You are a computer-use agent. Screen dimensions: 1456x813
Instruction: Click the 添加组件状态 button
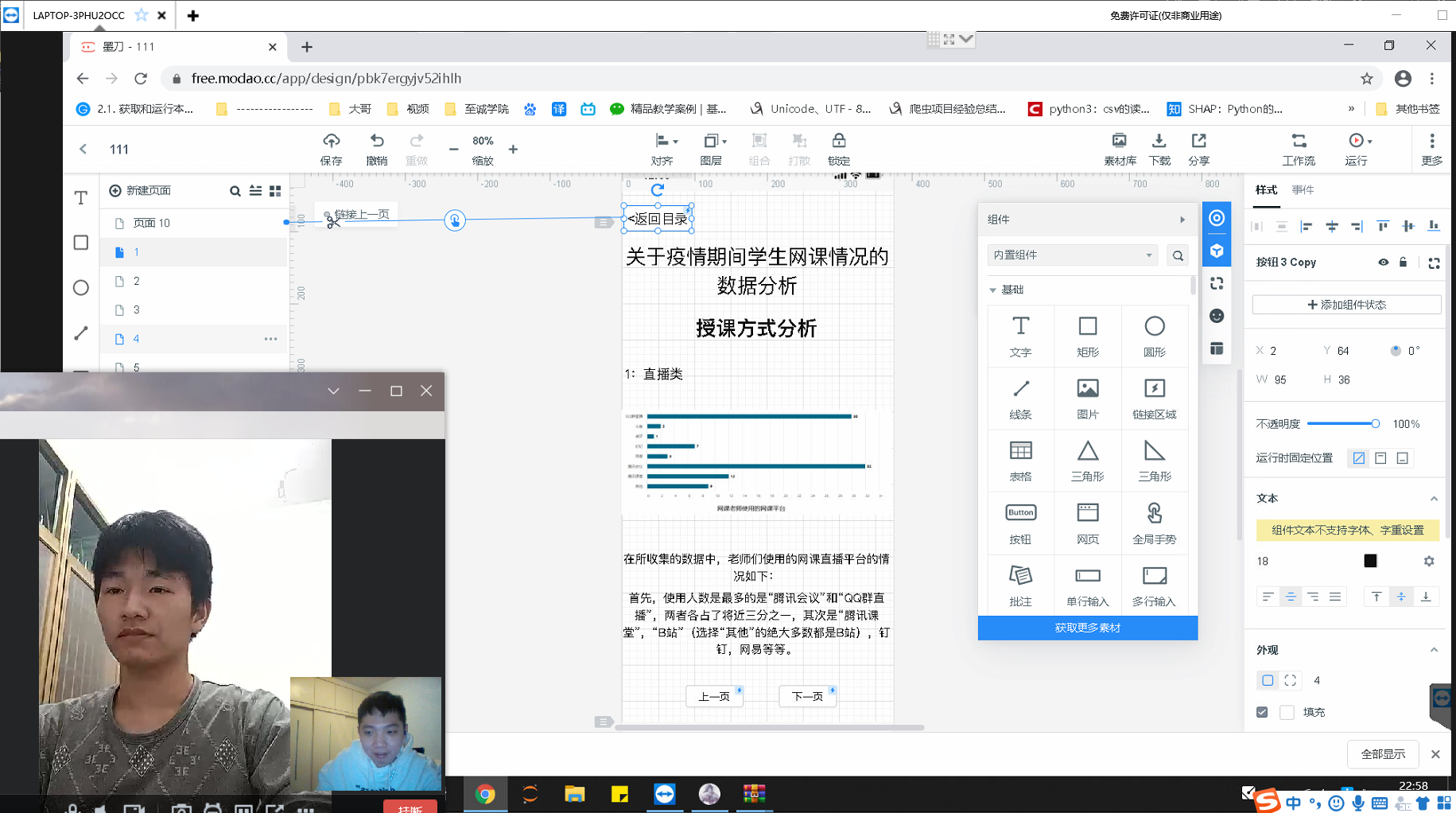tap(1346, 305)
